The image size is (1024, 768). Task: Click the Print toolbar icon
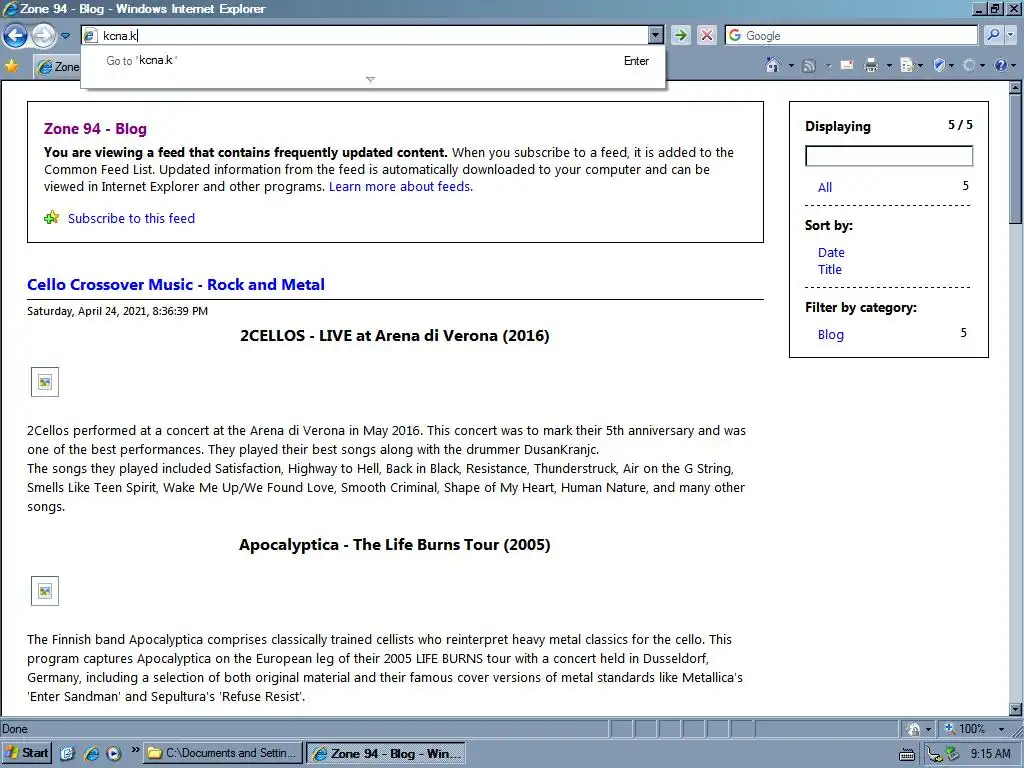tap(871, 65)
